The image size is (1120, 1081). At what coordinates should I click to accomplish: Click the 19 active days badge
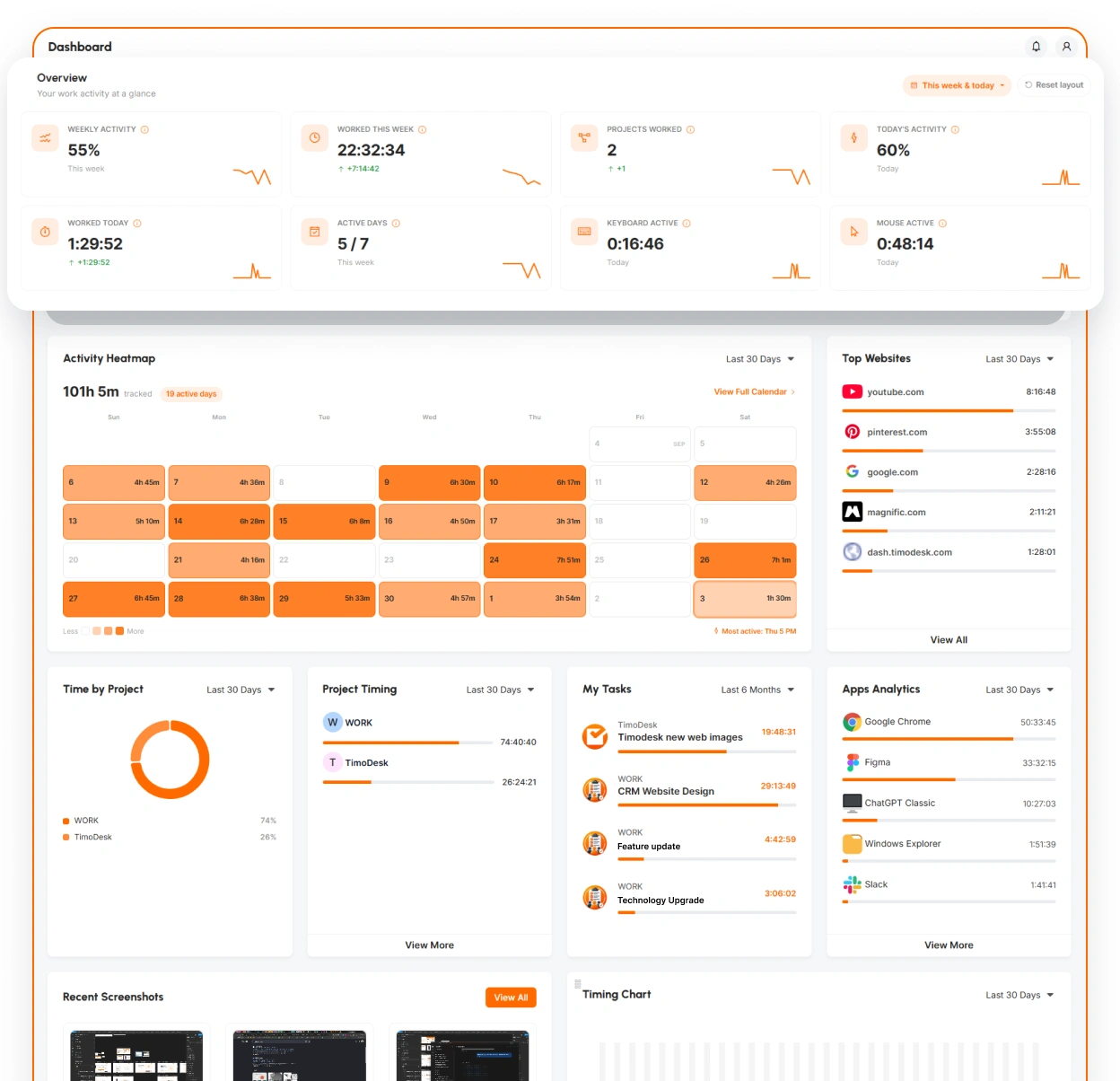tap(191, 394)
